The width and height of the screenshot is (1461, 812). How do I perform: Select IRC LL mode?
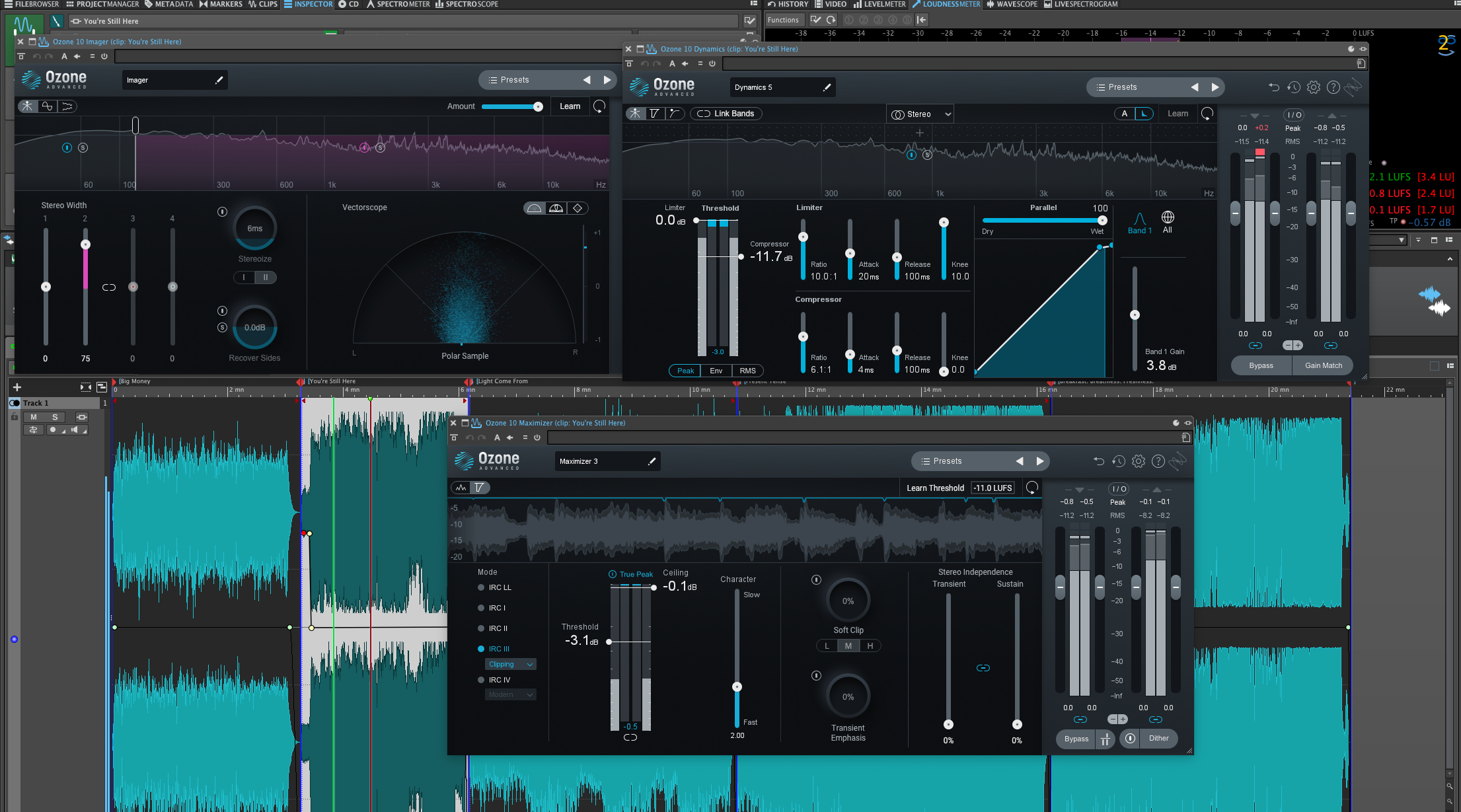click(x=494, y=587)
